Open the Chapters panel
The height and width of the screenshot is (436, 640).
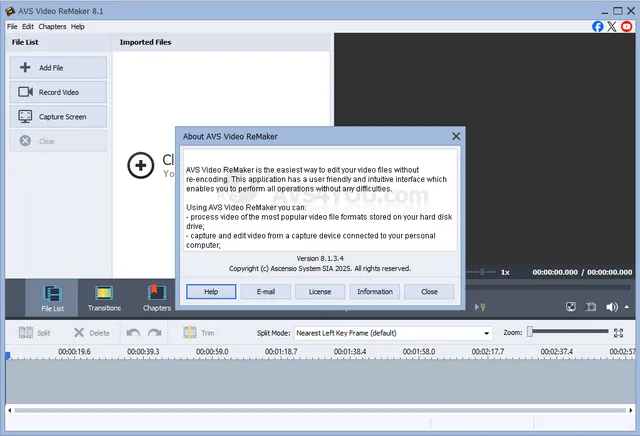click(x=158, y=297)
